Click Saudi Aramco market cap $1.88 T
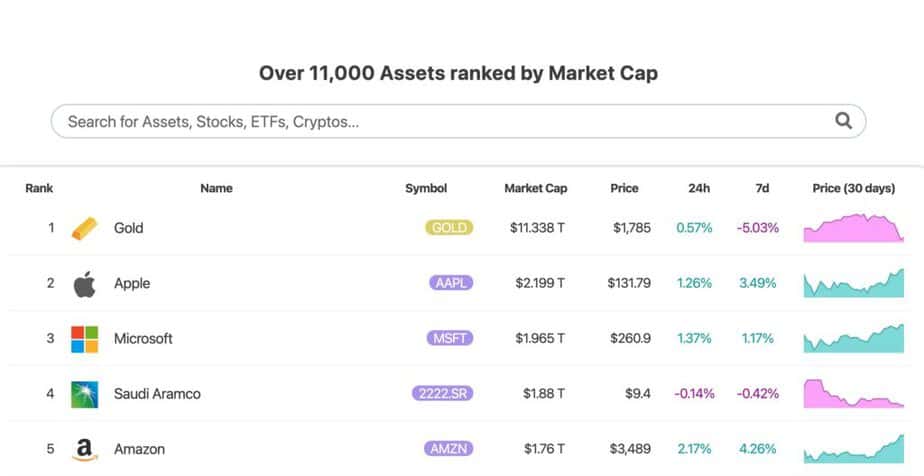 pyautogui.click(x=544, y=394)
